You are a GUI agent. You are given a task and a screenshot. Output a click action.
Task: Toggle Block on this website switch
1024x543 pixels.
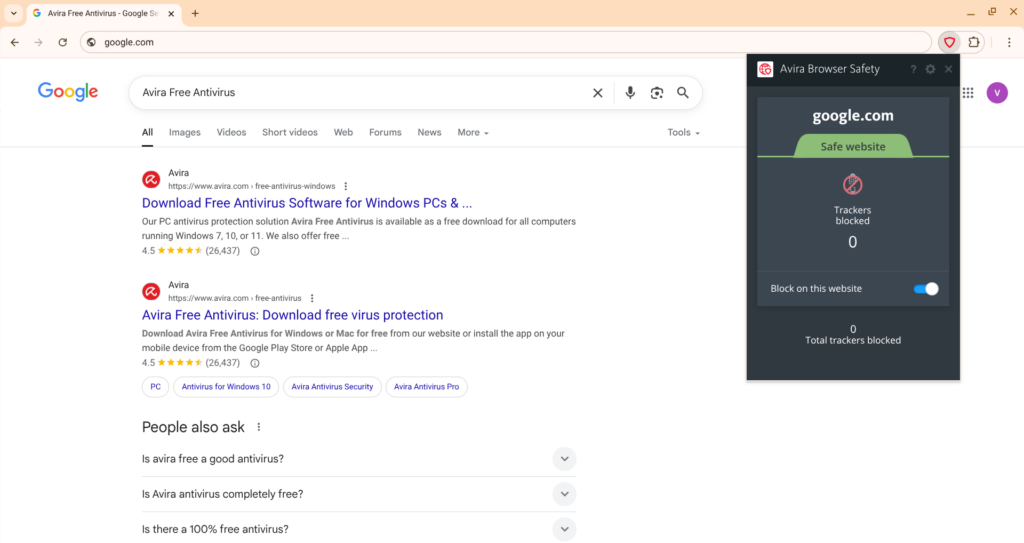pyautogui.click(x=925, y=289)
